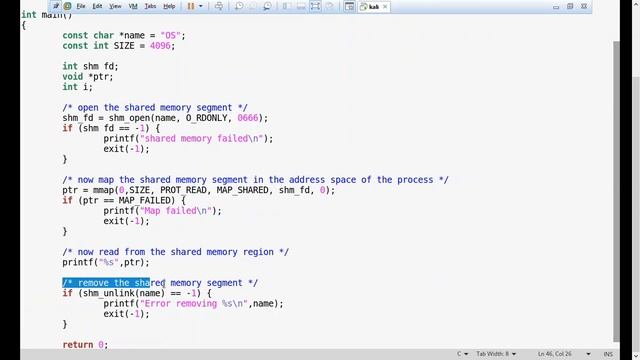Screen dimensions: 640x360
Task: Click the int shm_fd; declaration
Action: [x=90, y=66]
